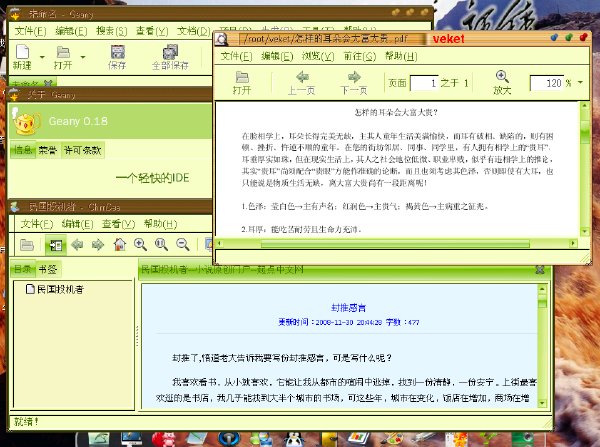This screenshot has height=447, width=600.
Task: Click the up arrow of ChmSee content scrollbar
Action: coord(542,289)
